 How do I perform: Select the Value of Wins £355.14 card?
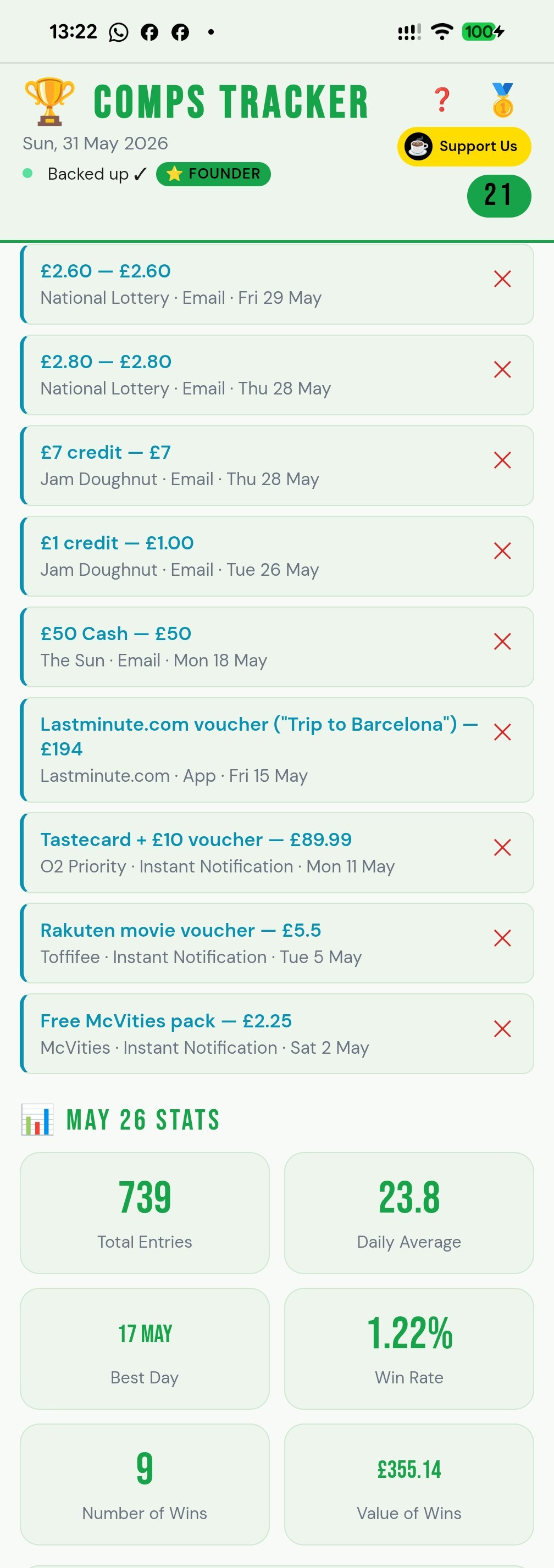409,1484
